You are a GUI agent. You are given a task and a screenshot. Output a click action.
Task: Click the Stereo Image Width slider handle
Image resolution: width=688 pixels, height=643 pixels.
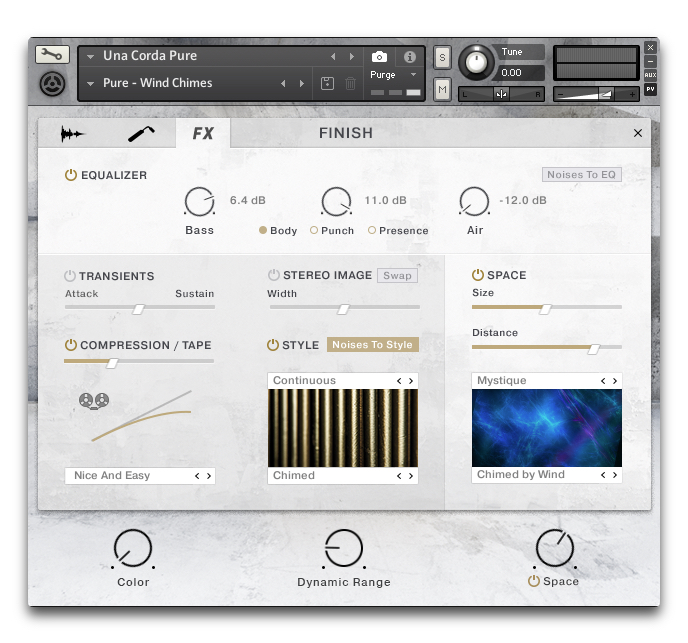coord(343,309)
